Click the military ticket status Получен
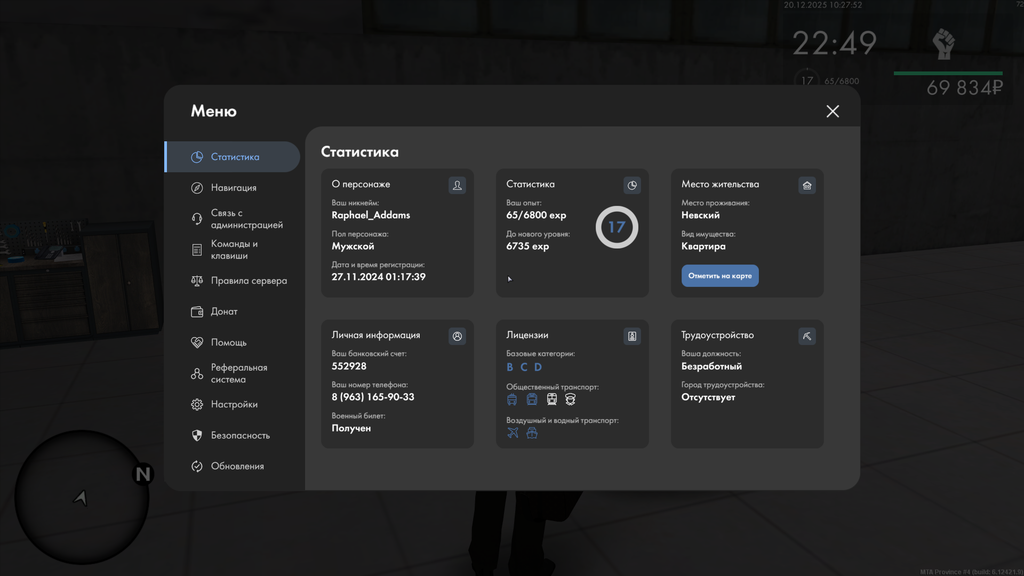This screenshot has height=576, width=1024. (351, 428)
